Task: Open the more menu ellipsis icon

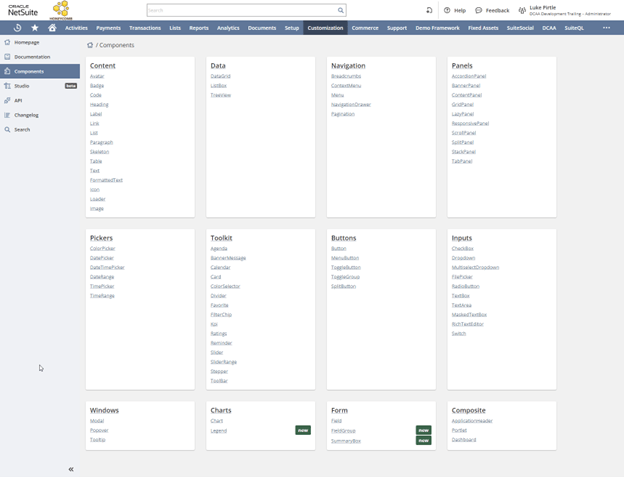Action: (606, 28)
